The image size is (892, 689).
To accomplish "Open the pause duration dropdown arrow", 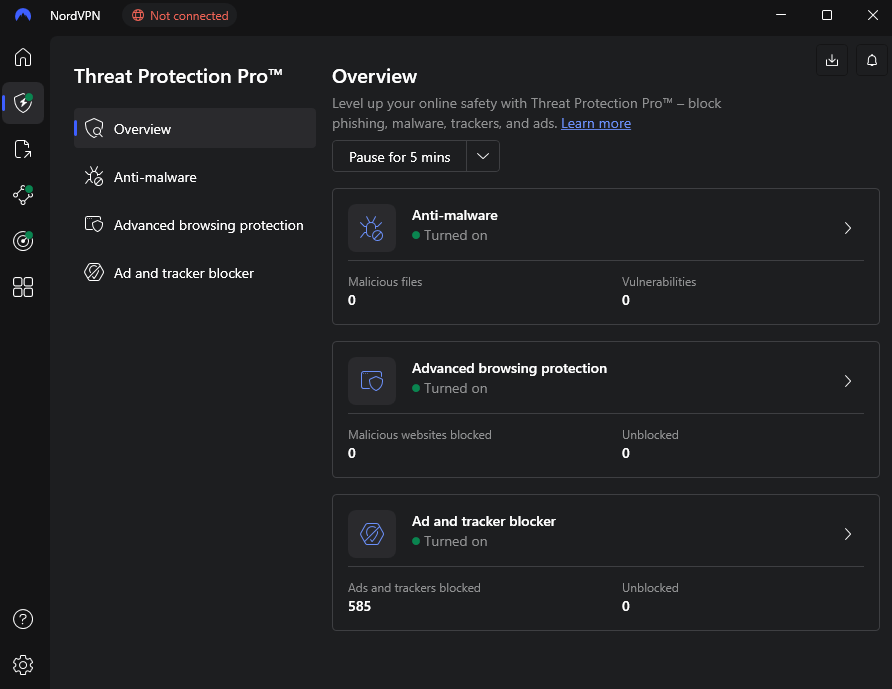I will (x=482, y=156).
